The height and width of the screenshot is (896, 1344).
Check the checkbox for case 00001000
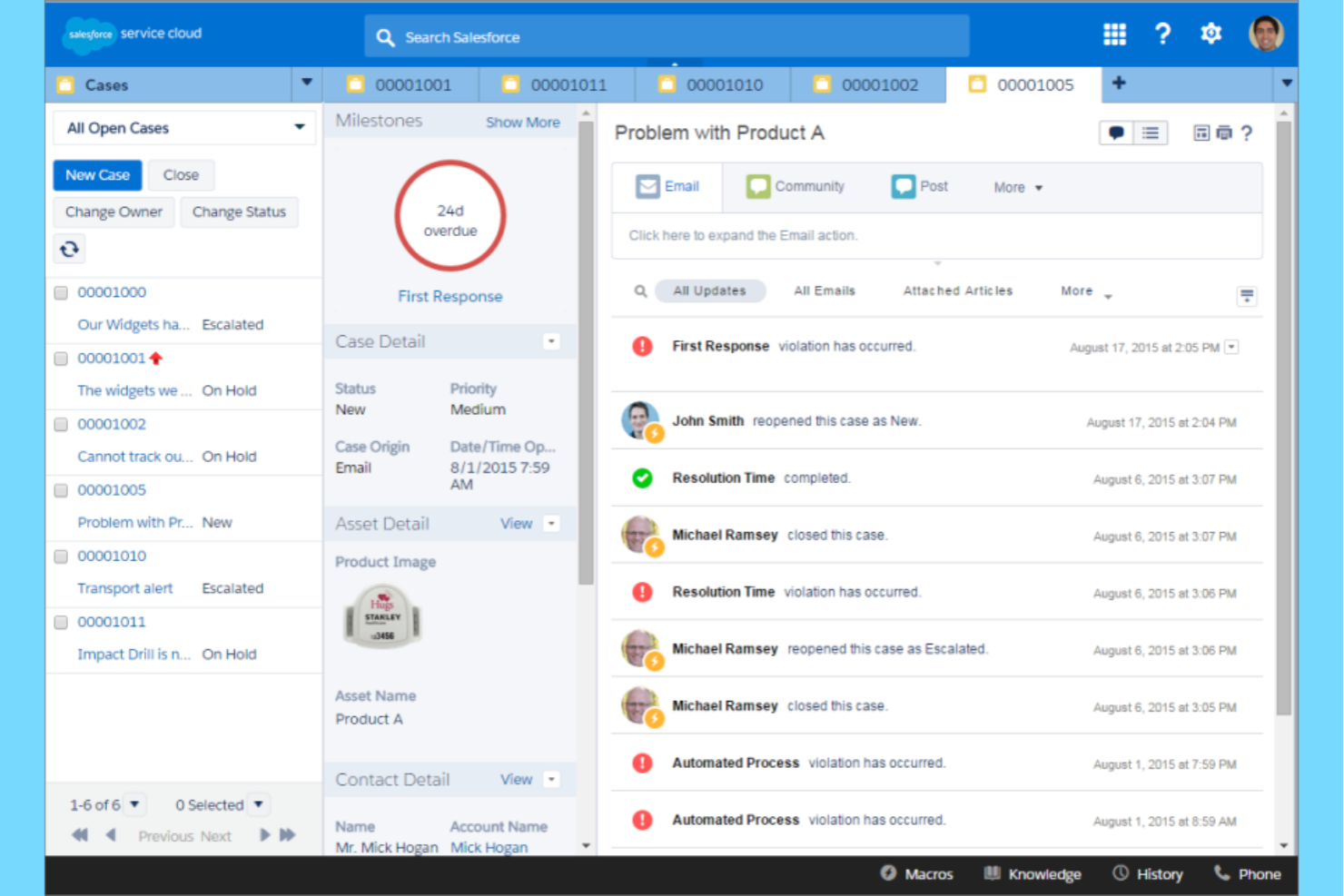tap(60, 292)
